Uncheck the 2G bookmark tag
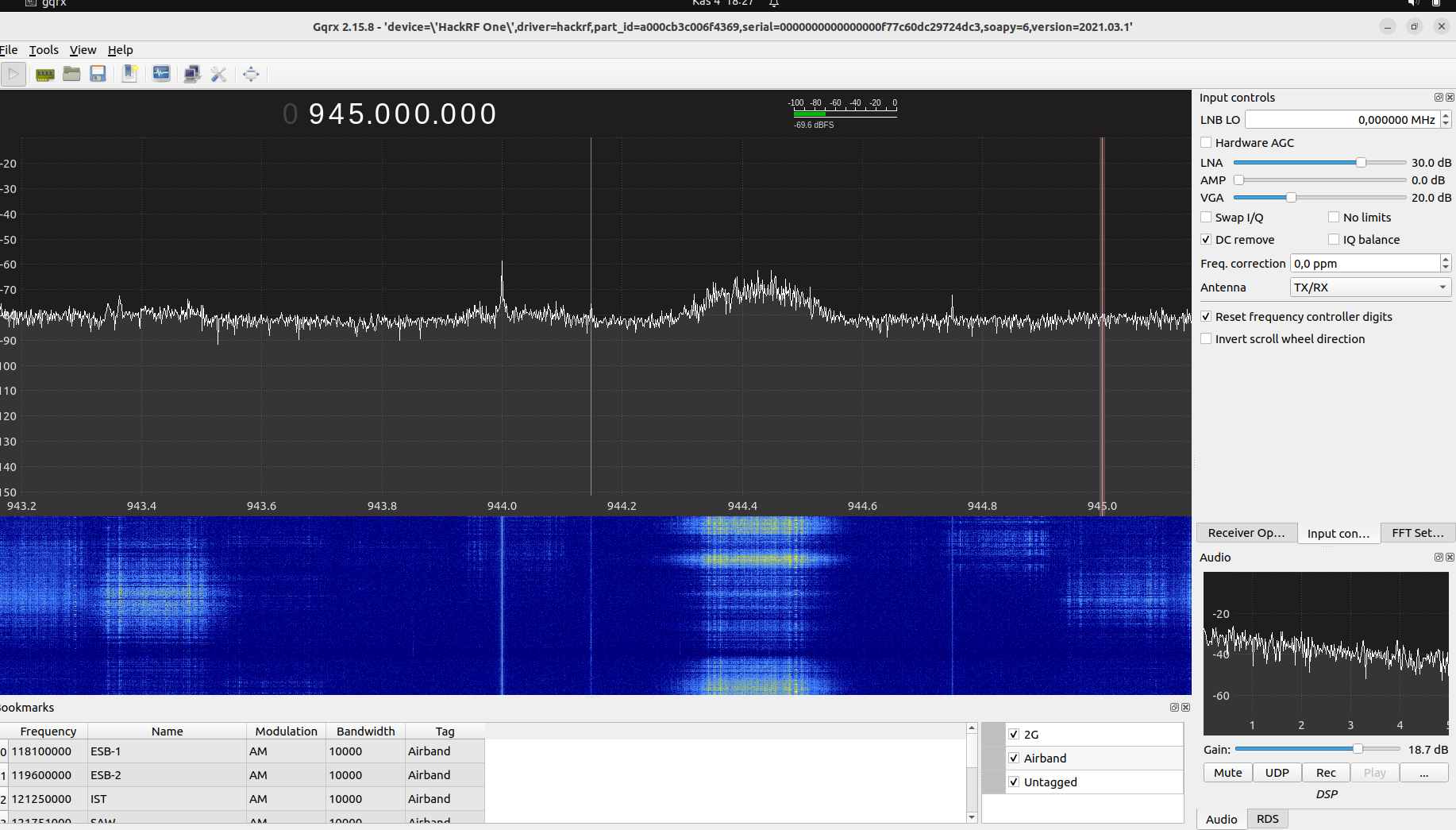The height and width of the screenshot is (830, 1456). point(1014,735)
